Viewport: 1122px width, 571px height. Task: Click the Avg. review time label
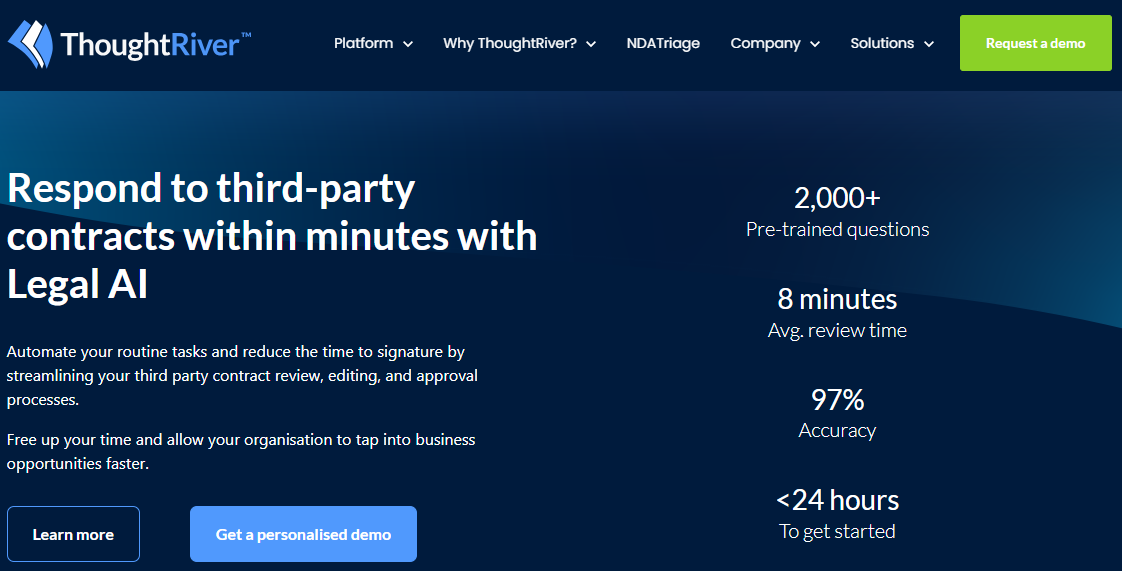[837, 331]
